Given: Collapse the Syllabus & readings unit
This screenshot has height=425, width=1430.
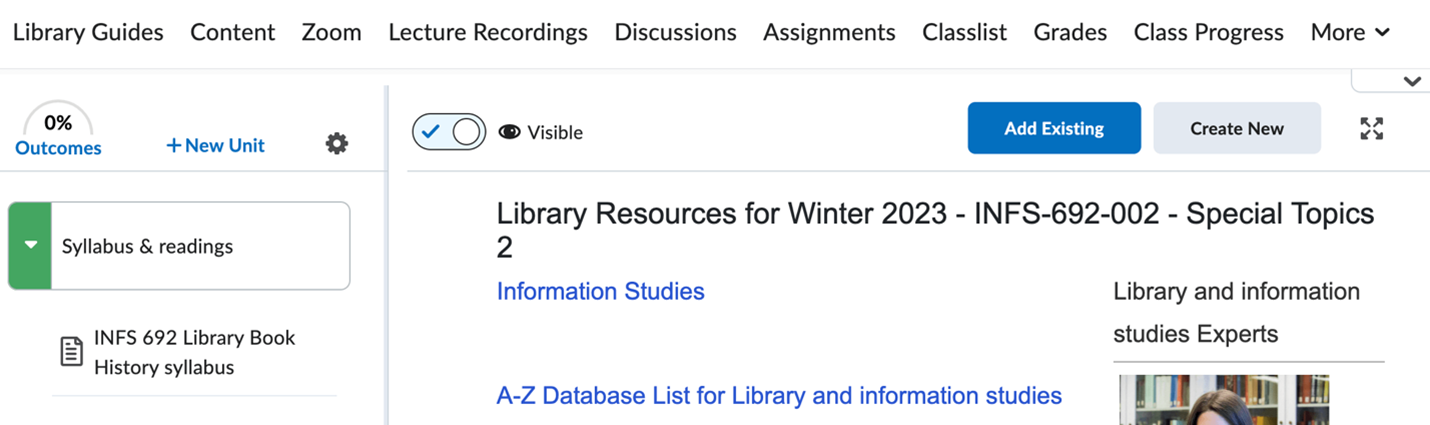Looking at the screenshot, I should click(x=31, y=246).
